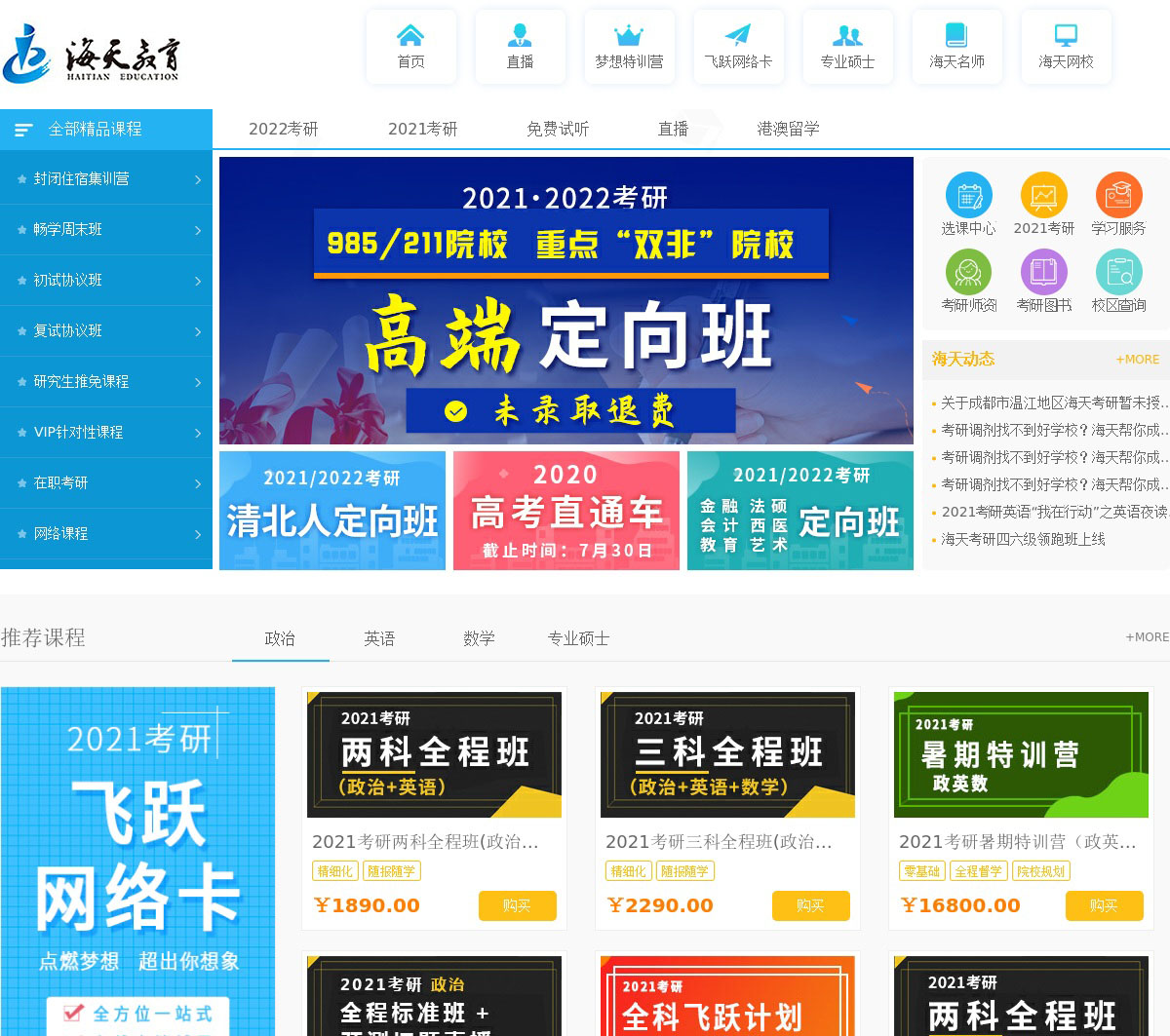
Task: Switch to the 数学 course tab
Action: [x=479, y=638]
